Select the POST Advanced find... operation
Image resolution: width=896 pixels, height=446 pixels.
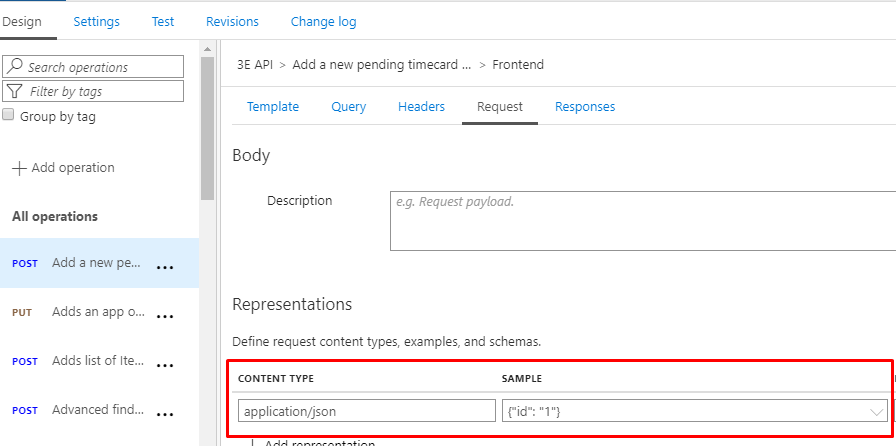(x=99, y=409)
